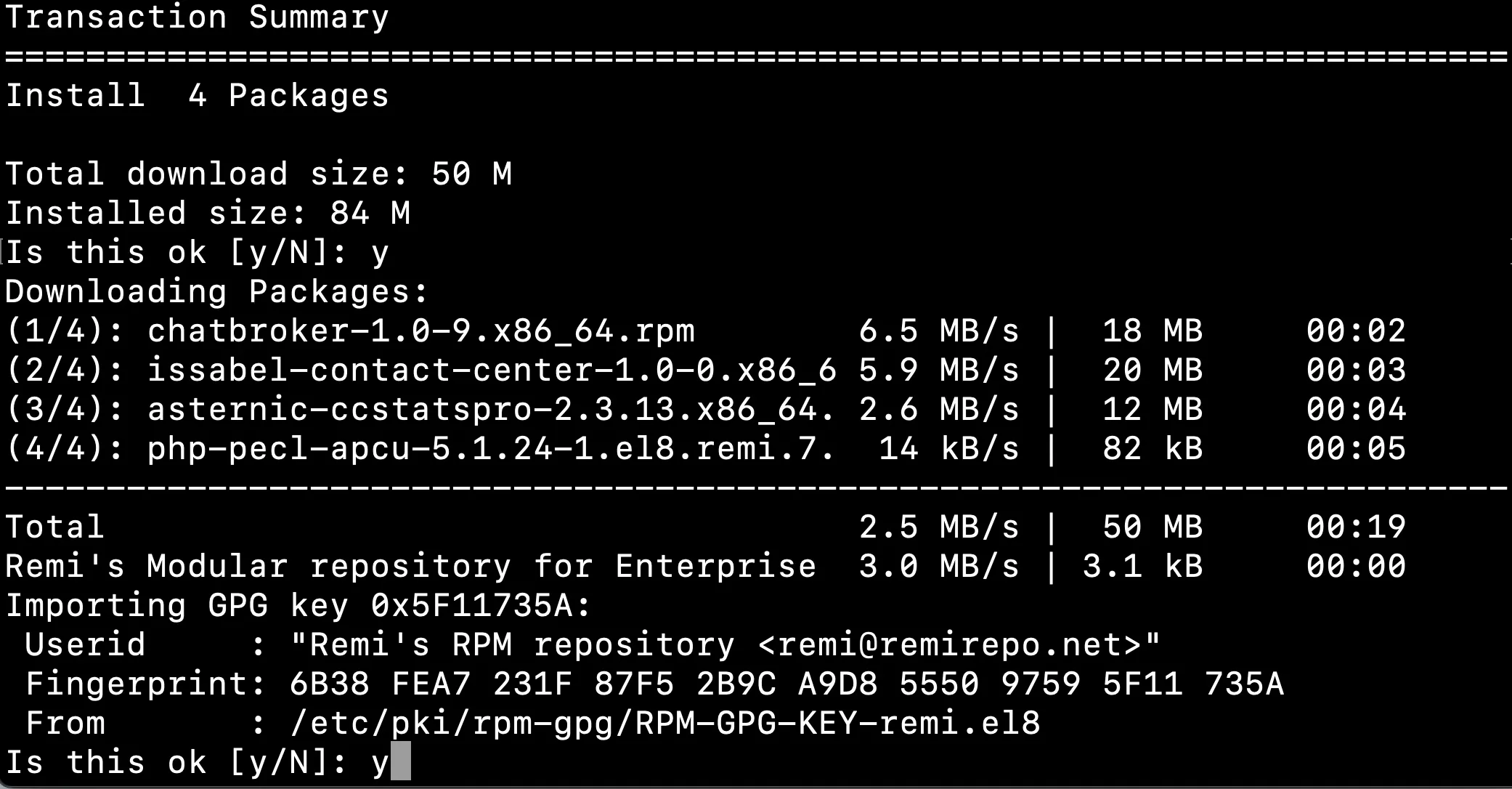This screenshot has width=1512, height=789.
Task: Click the "Downloading Packages:" line
Action: point(217,292)
